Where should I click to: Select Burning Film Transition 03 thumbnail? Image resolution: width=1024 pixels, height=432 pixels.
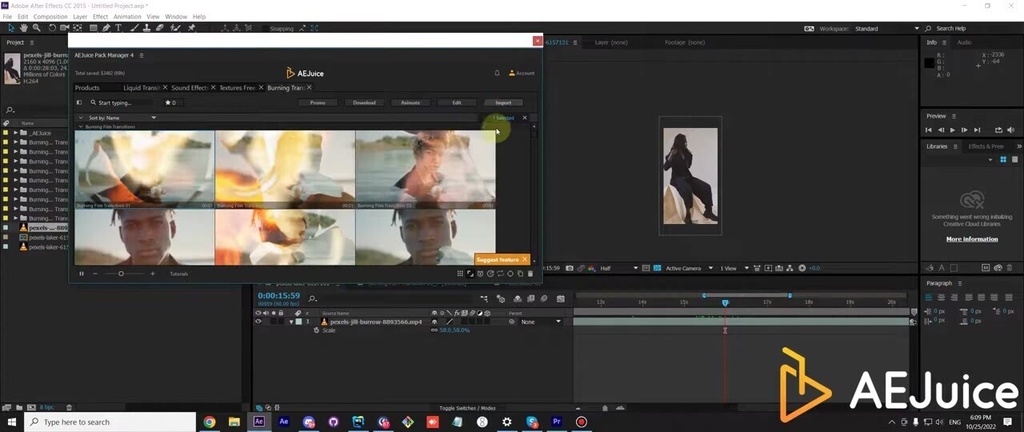point(425,170)
